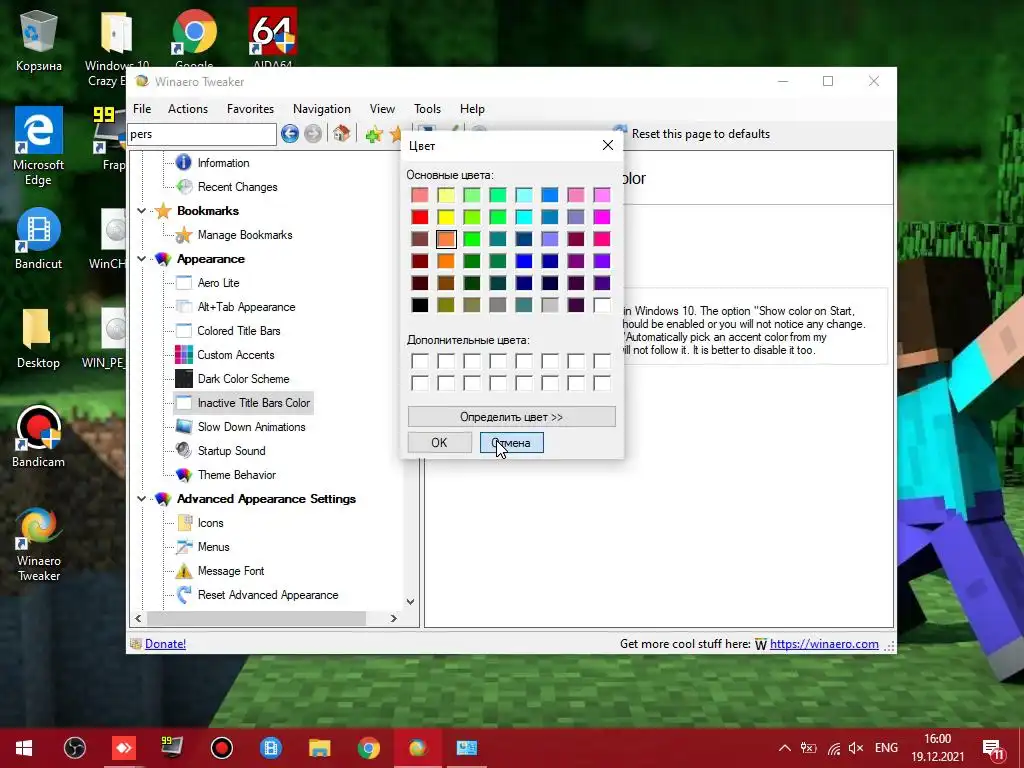Open Корзина recycle bin on desktop
This screenshot has height=768, width=1024.
pos(39,41)
